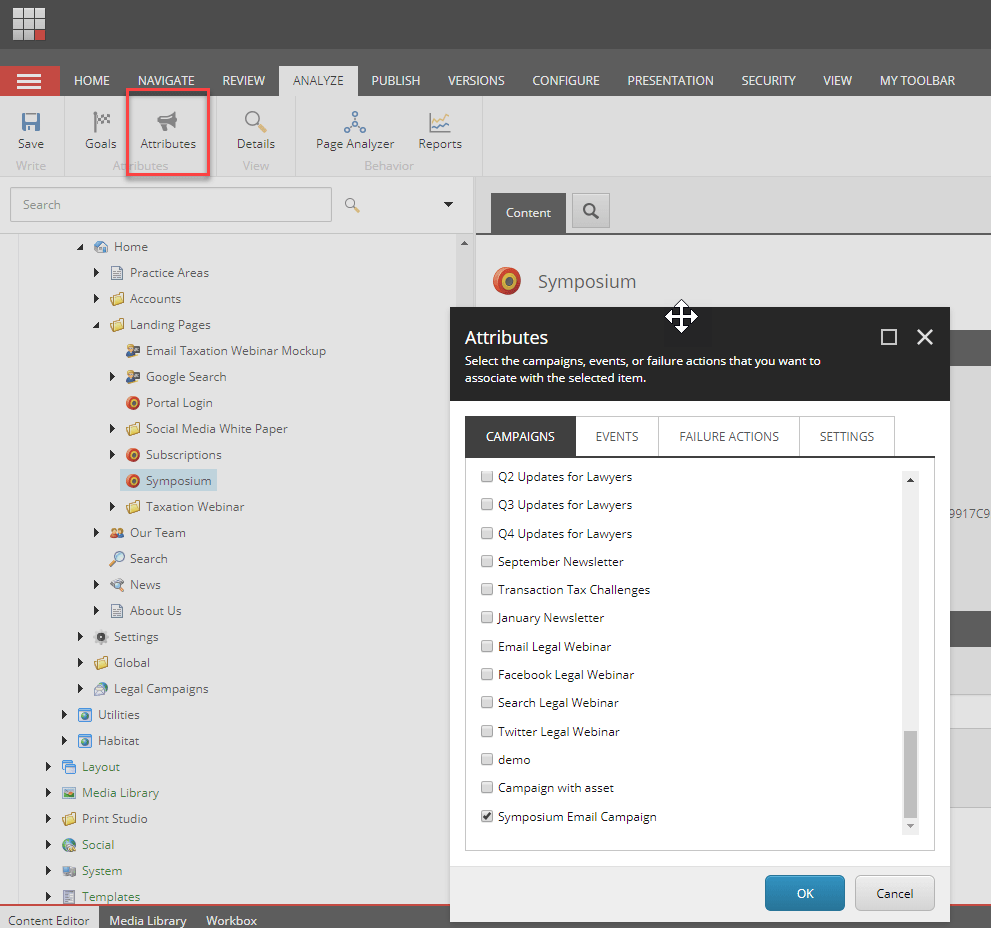This screenshot has width=991, height=928.
Task: Switch to the PUBLISH ribbon tab
Action: [396, 81]
